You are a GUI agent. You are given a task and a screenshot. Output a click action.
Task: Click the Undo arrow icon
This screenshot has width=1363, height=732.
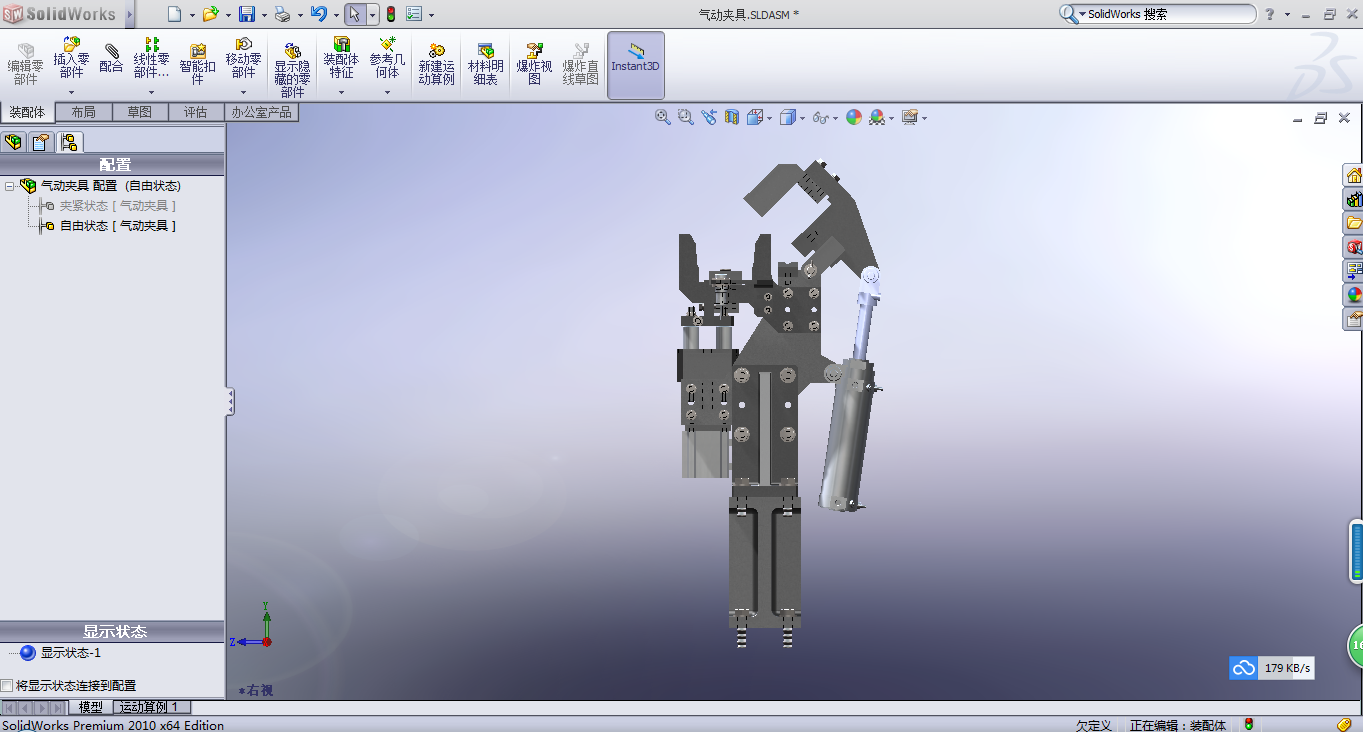pyautogui.click(x=319, y=14)
